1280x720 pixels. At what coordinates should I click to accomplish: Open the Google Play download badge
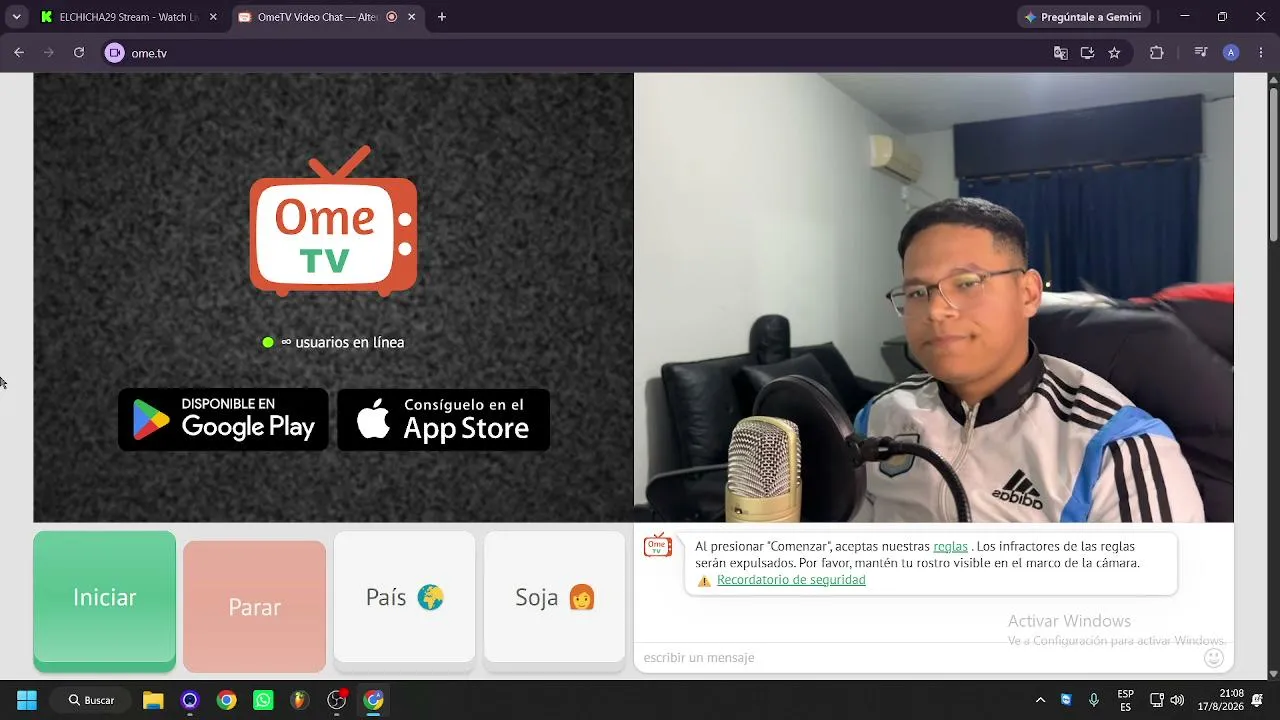[223, 420]
